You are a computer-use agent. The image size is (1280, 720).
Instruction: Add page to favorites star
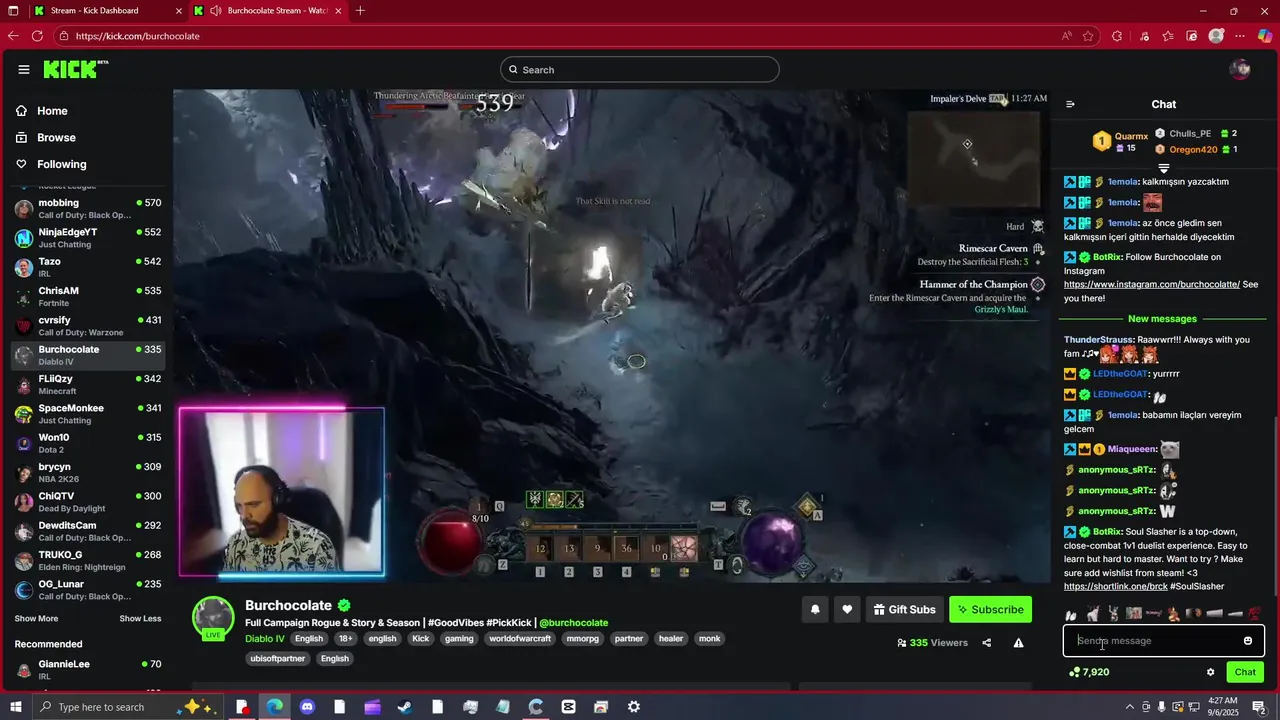click(1088, 36)
